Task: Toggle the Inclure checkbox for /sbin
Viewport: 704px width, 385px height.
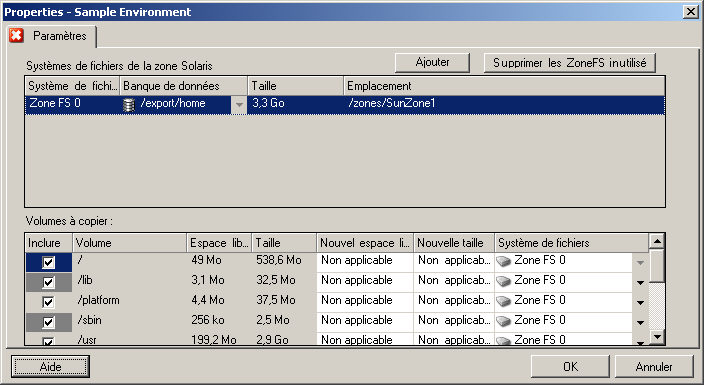Action: 48,322
